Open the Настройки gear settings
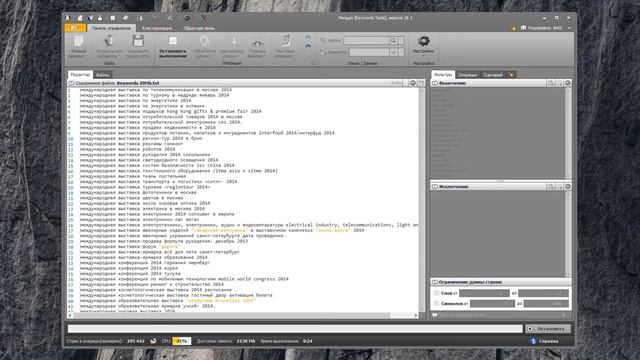The image size is (640, 360). coord(423,45)
